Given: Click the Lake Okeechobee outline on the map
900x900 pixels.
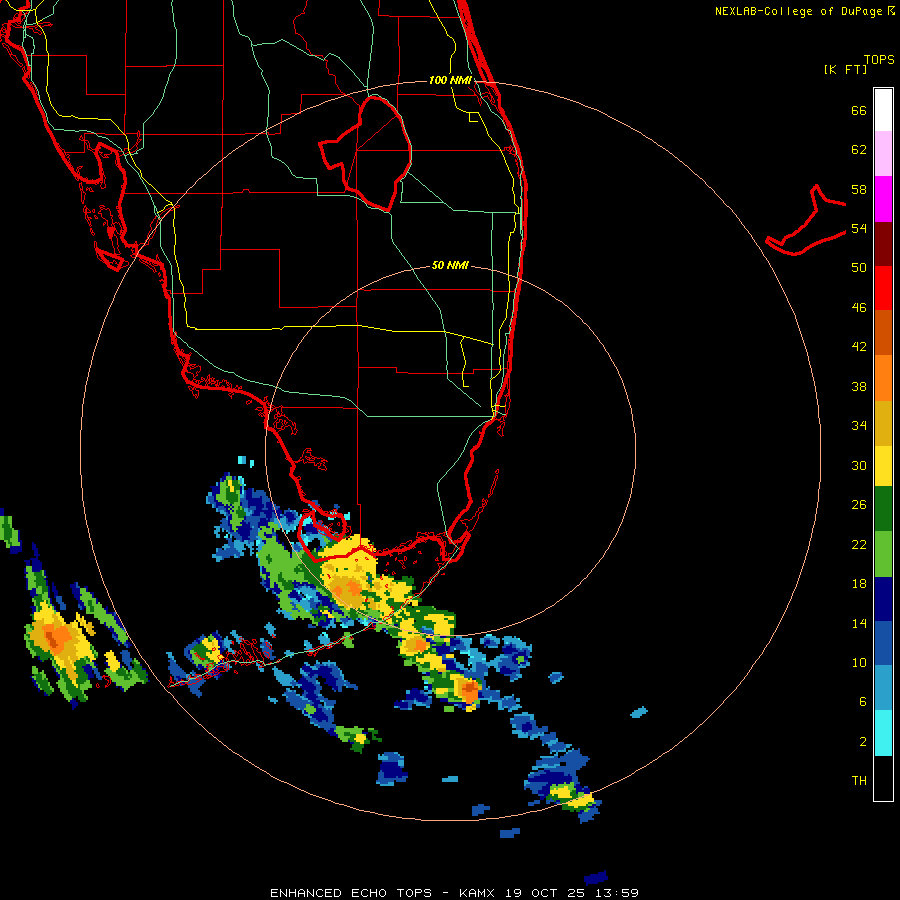Looking at the screenshot, I should [366, 153].
